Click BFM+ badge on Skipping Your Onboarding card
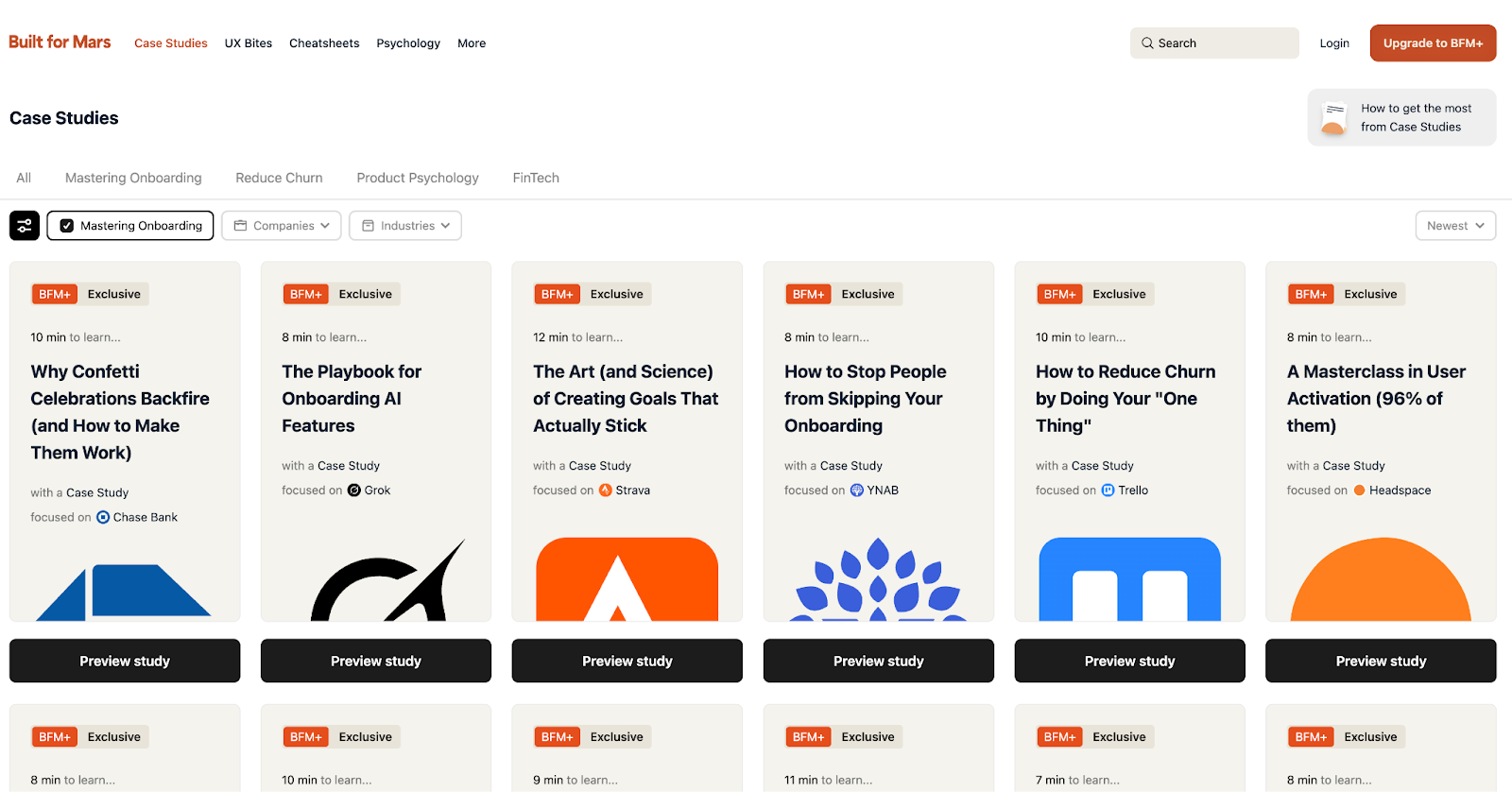1512x792 pixels. 809,294
